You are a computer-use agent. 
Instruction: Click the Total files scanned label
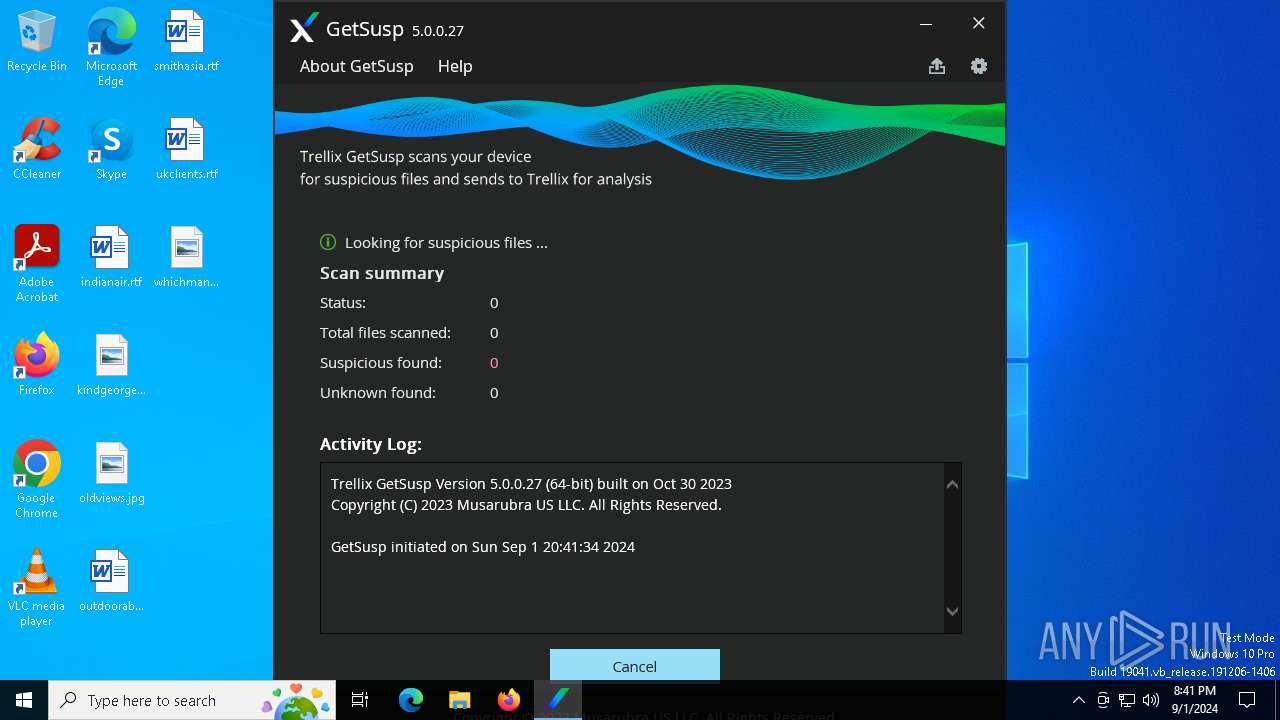coord(385,332)
